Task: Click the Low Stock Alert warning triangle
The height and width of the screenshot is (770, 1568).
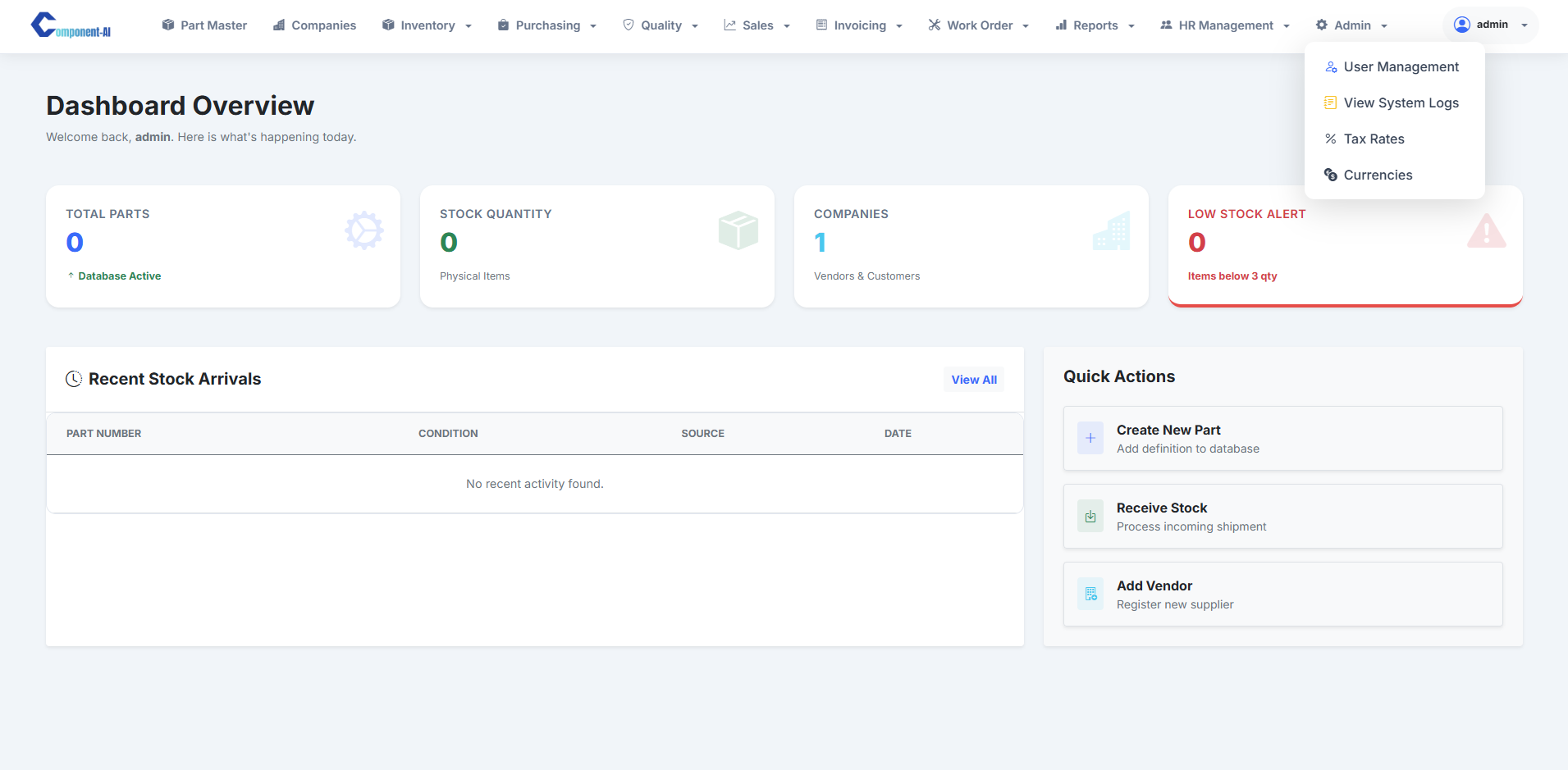Action: coord(1486,231)
